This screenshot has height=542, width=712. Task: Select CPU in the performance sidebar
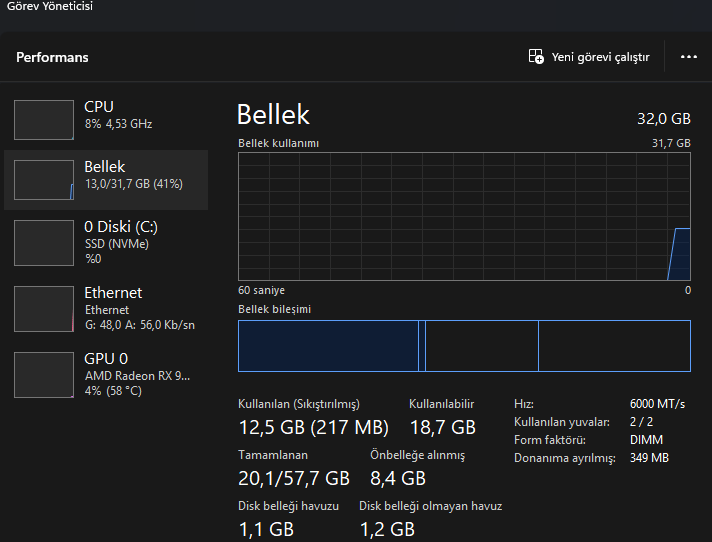point(106,120)
